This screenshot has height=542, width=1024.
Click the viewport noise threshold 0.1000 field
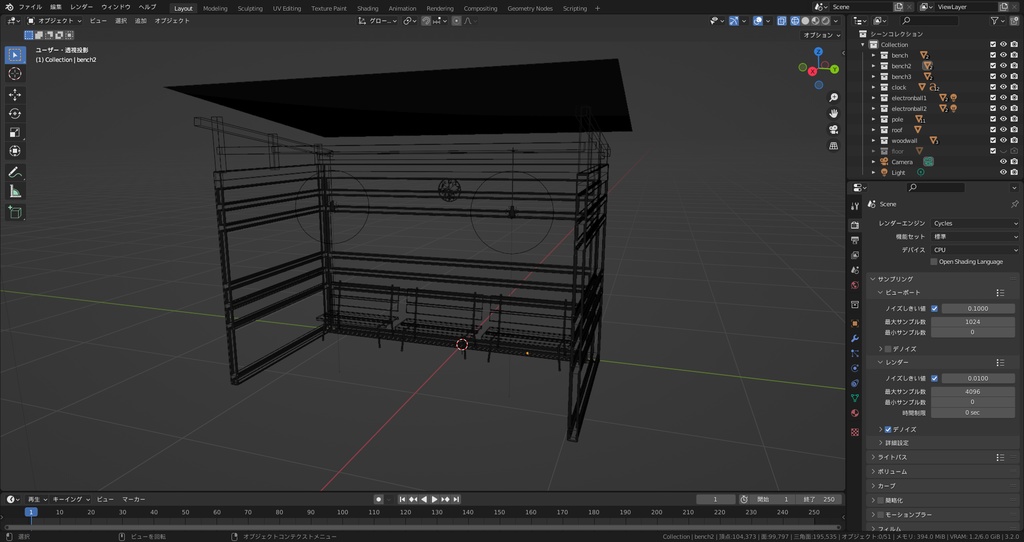pyautogui.click(x=978, y=308)
